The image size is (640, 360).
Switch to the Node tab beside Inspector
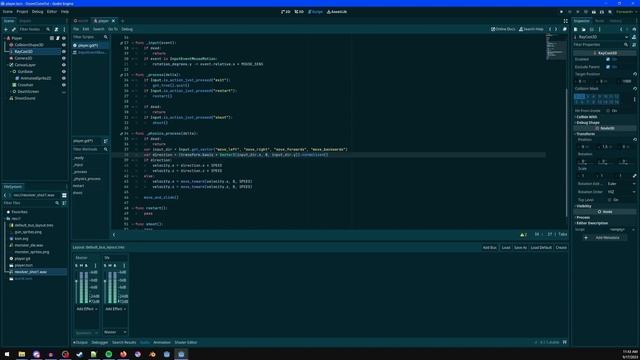(599, 21)
